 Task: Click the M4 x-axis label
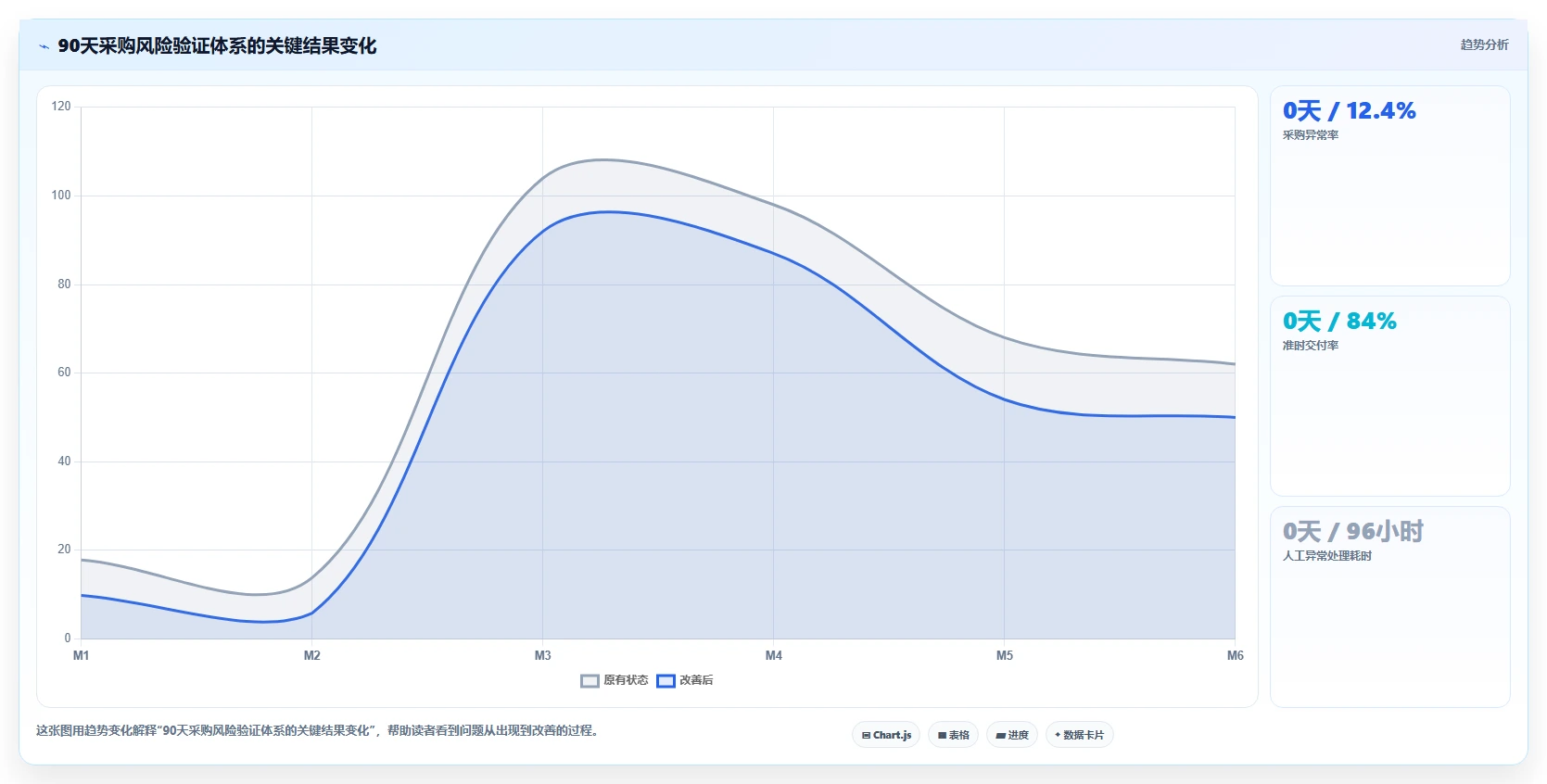tap(774, 655)
